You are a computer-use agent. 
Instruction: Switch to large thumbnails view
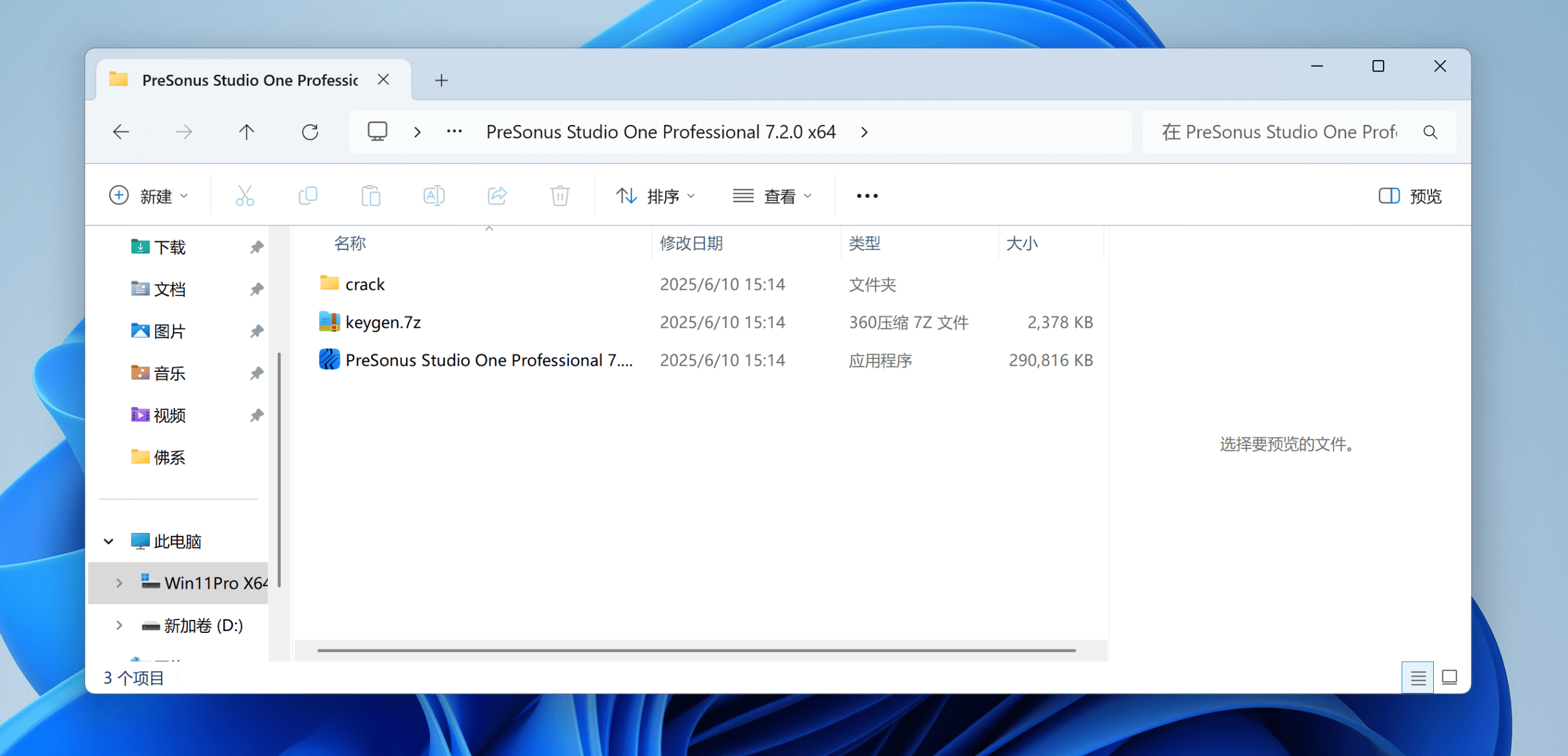tap(1449, 678)
